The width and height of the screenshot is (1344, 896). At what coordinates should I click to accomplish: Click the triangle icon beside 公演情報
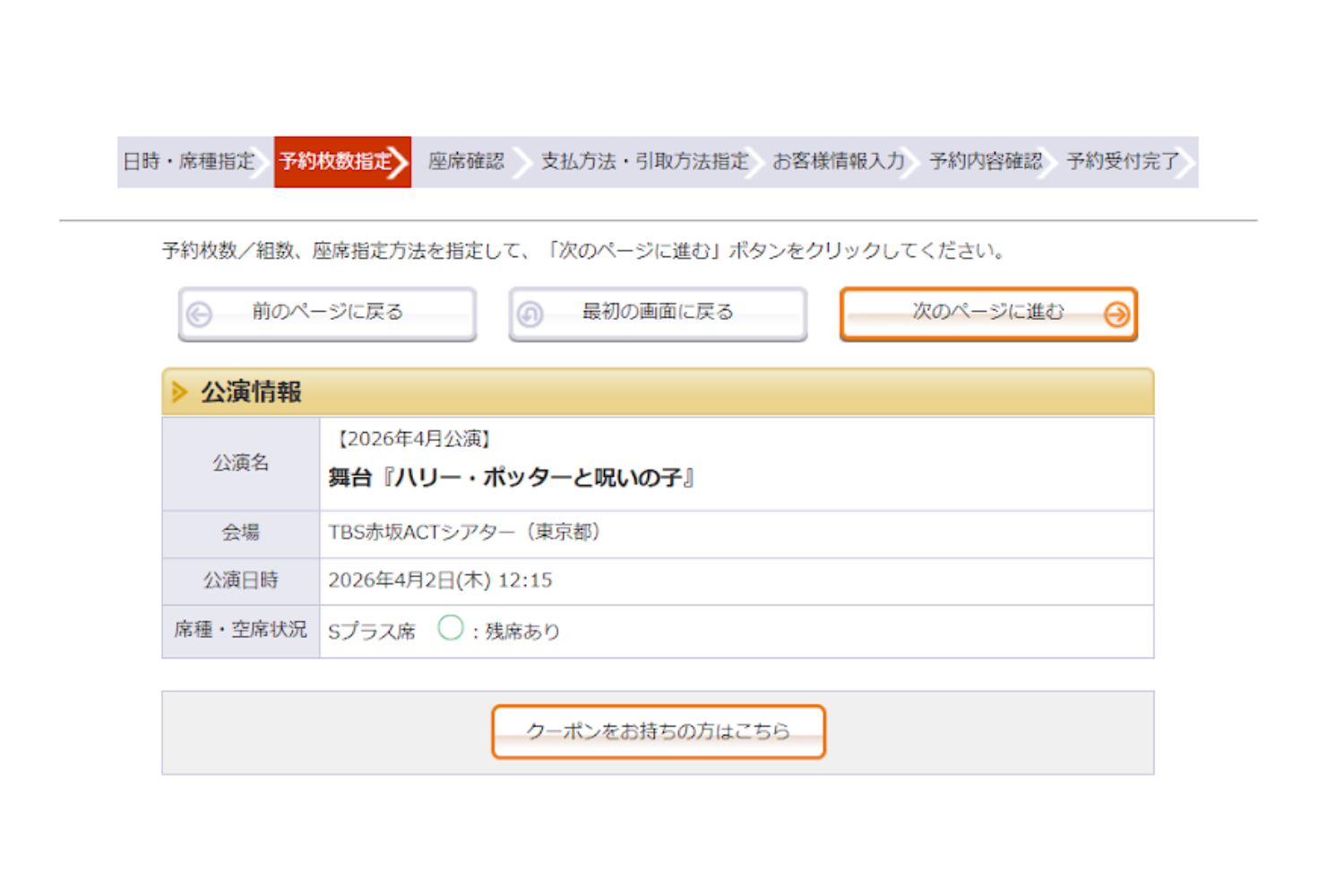[x=179, y=392]
